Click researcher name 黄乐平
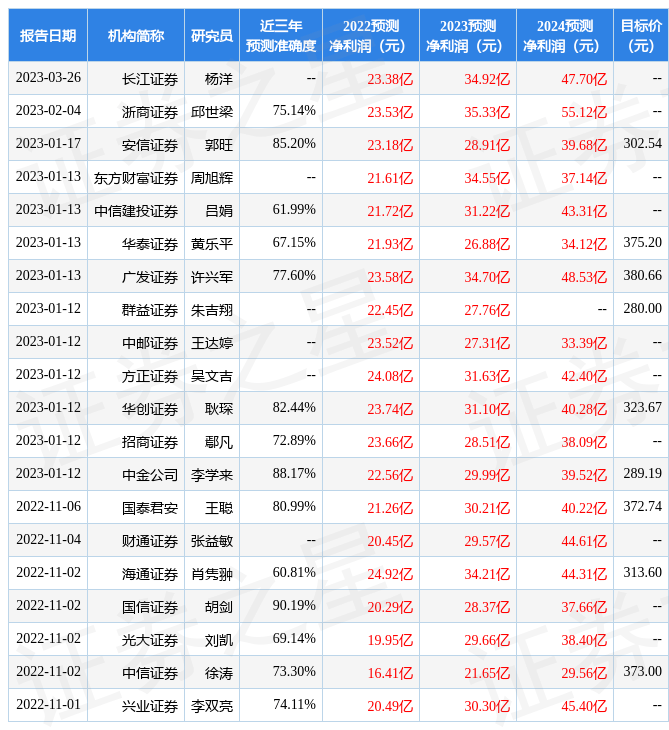Viewport: 669px width, 730px height. (x=212, y=243)
